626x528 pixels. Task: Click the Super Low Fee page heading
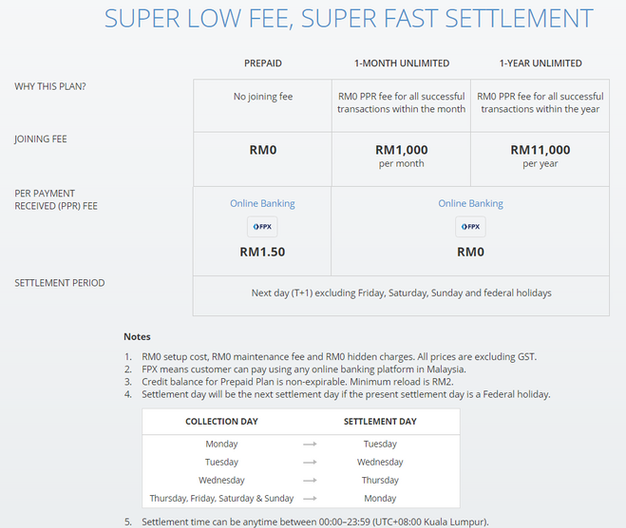348,19
